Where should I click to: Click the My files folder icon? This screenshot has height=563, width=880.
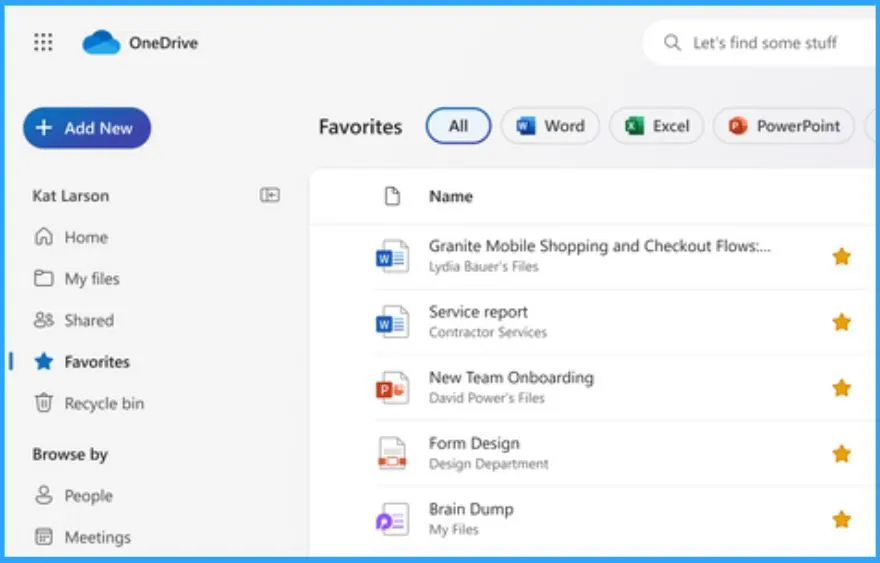[x=44, y=278]
